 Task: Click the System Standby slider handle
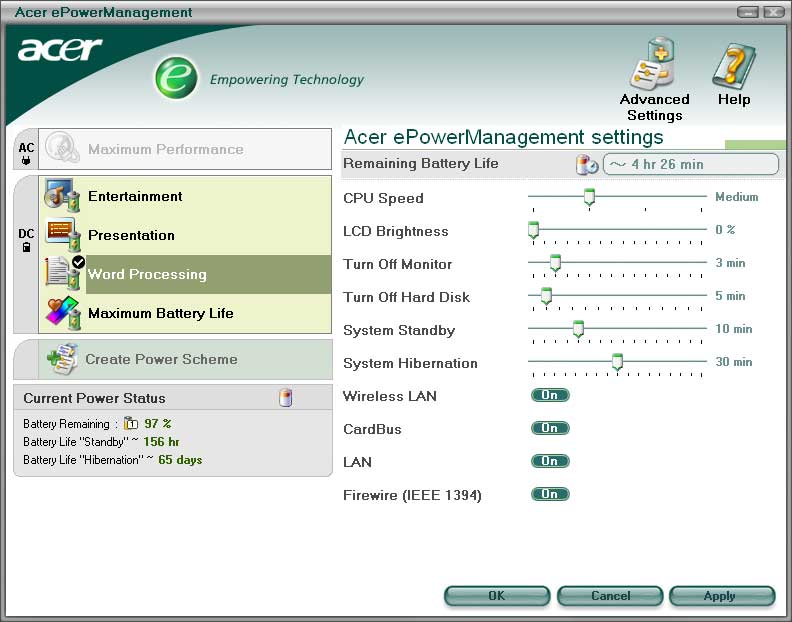click(578, 329)
